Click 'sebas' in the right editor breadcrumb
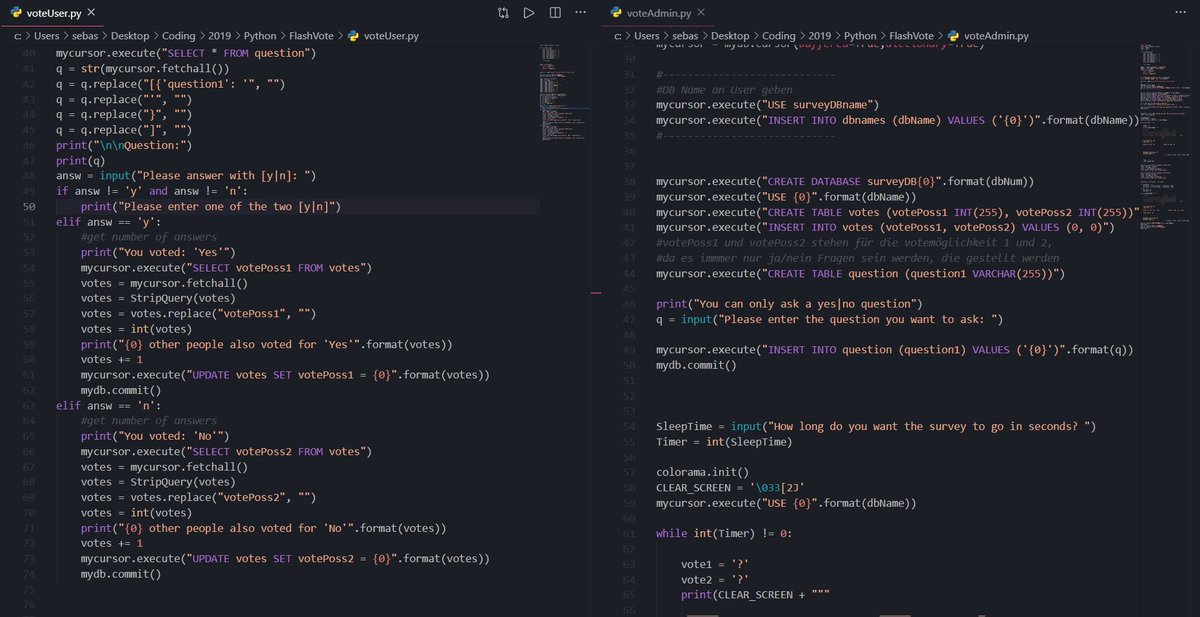This screenshot has width=1200, height=617. (686, 35)
